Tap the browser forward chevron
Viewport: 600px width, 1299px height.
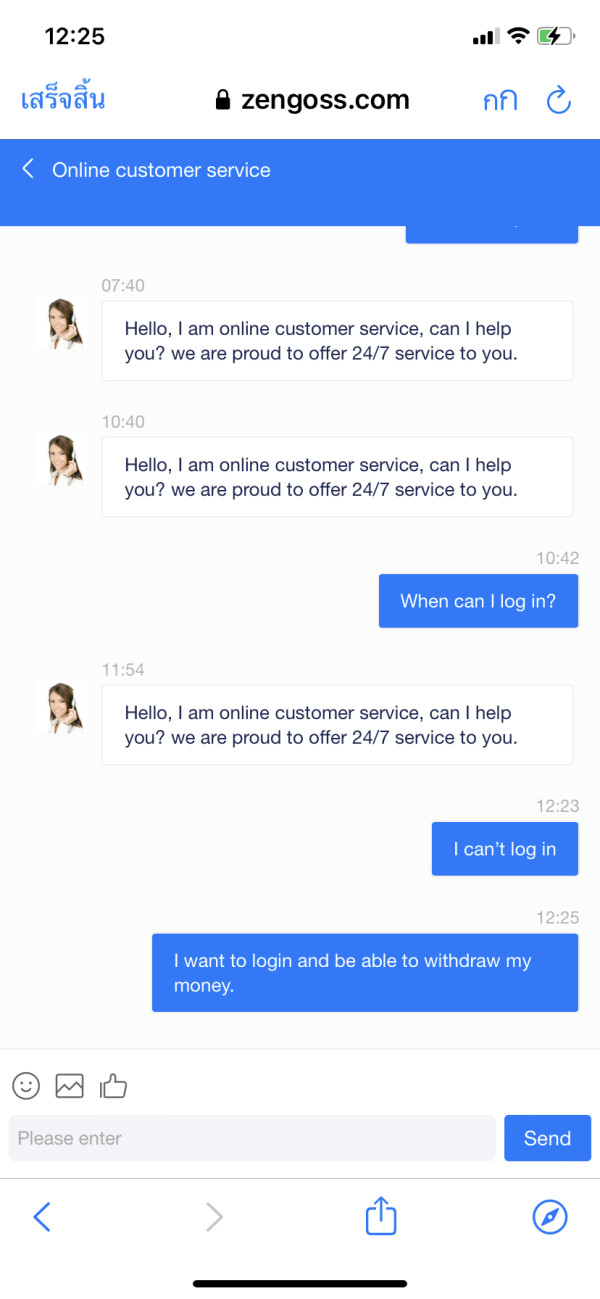click(x=214, y=1217)
